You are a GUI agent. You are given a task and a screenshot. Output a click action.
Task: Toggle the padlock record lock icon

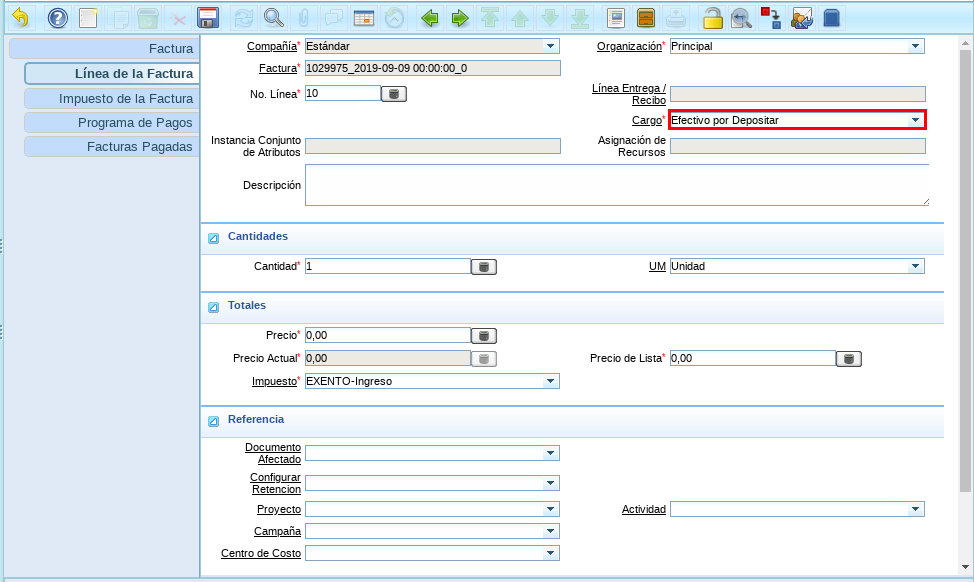712,18
